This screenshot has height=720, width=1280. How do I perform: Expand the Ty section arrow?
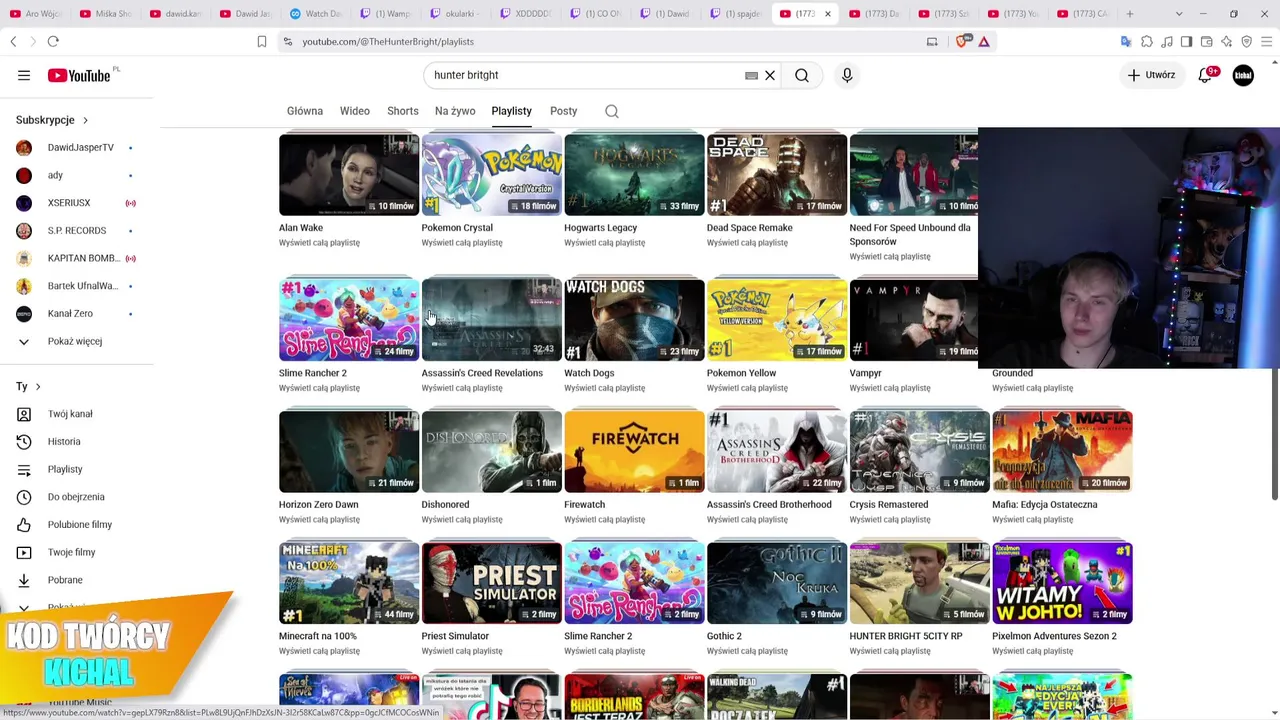tap(38, 387)
